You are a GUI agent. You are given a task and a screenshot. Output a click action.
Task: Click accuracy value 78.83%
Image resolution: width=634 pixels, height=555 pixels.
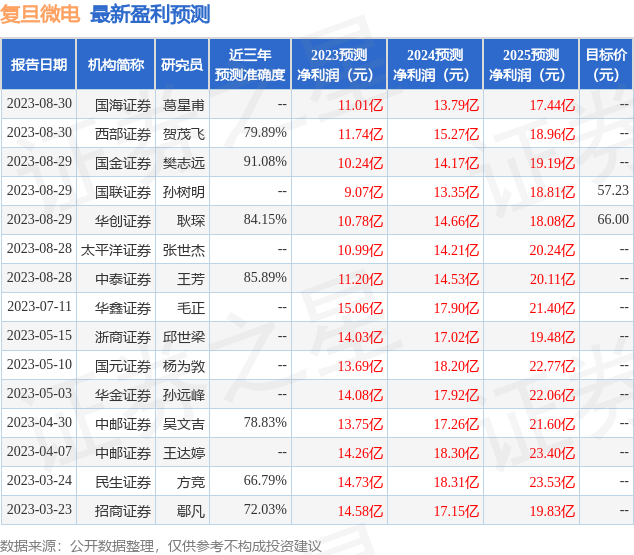pyautogui.click(x=265, y=422)
